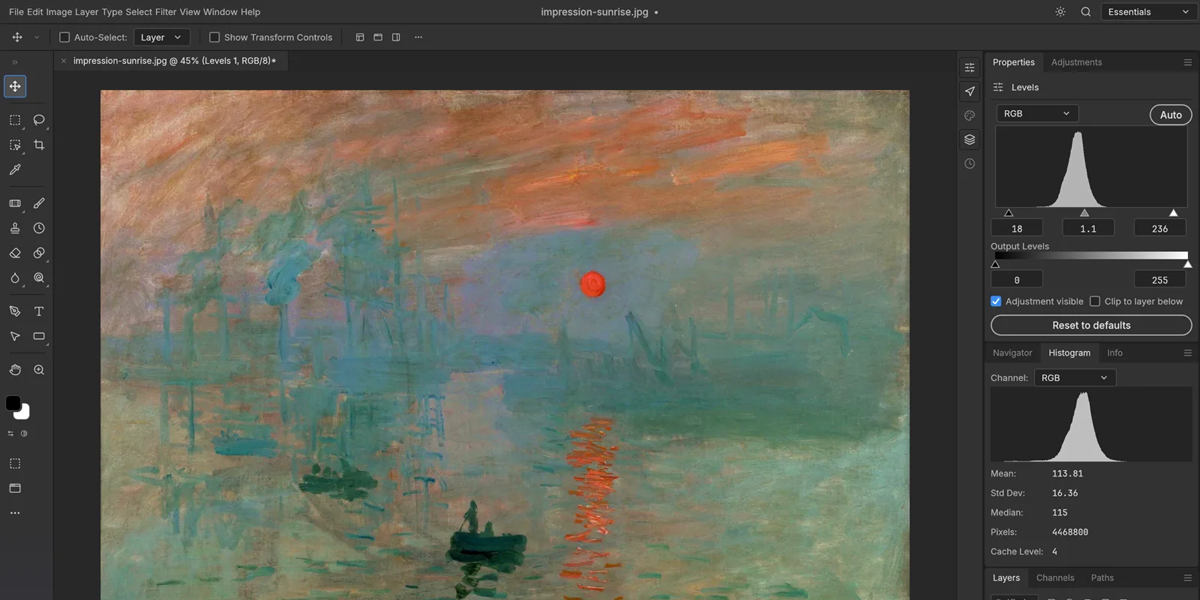Switch to the Navigator tab
Screen dimensions: 1200x600
click(x=1012, y=353)
